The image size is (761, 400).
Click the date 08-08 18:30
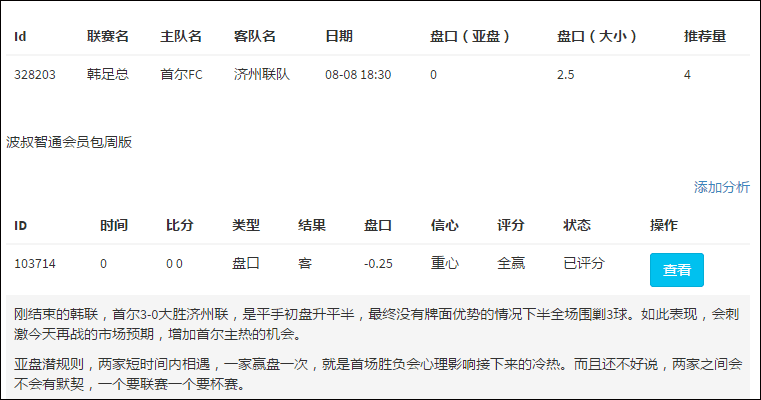tap(358, 75)
